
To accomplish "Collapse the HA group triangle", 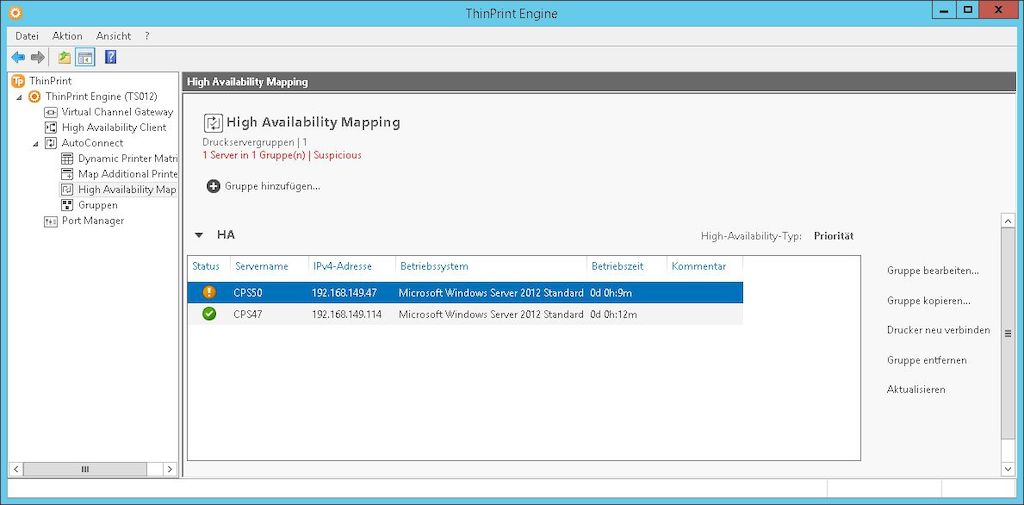I will click(x=199, y=235).
